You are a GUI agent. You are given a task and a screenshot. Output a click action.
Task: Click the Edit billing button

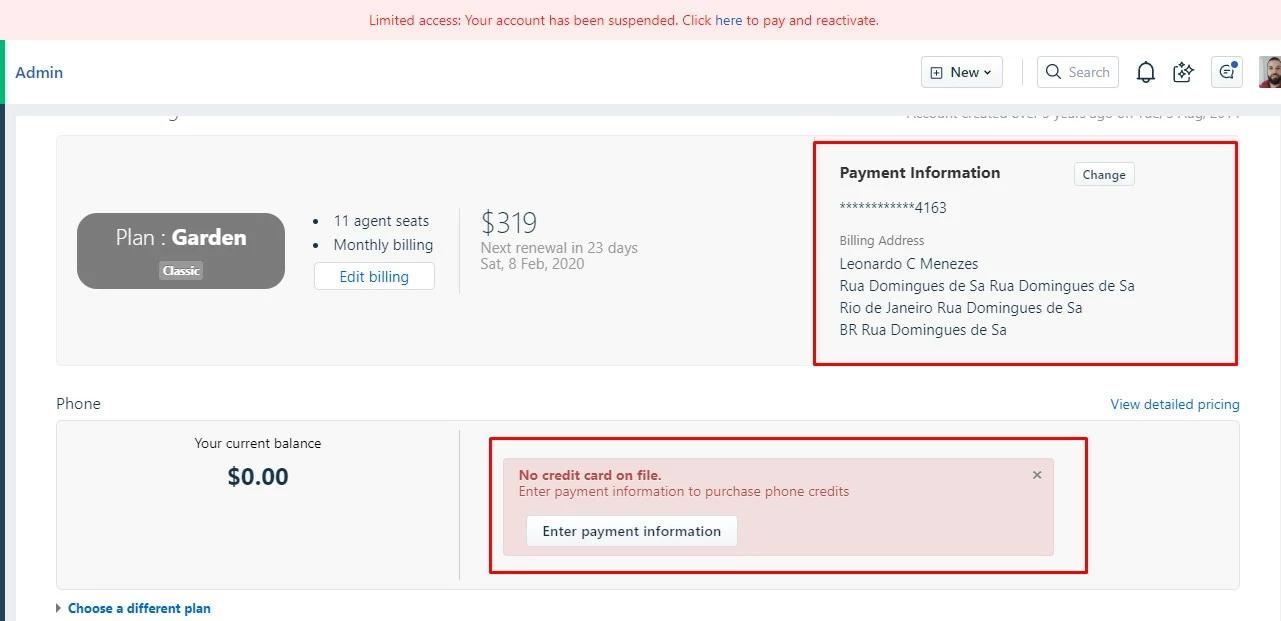tap(374, 277)
